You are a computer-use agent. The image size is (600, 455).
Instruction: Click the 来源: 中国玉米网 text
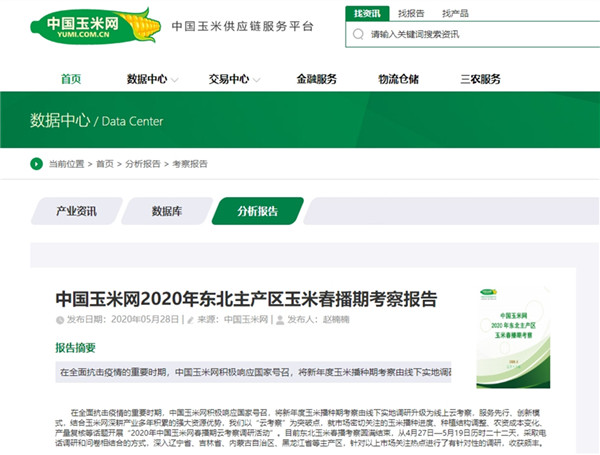tap(233, 320)
